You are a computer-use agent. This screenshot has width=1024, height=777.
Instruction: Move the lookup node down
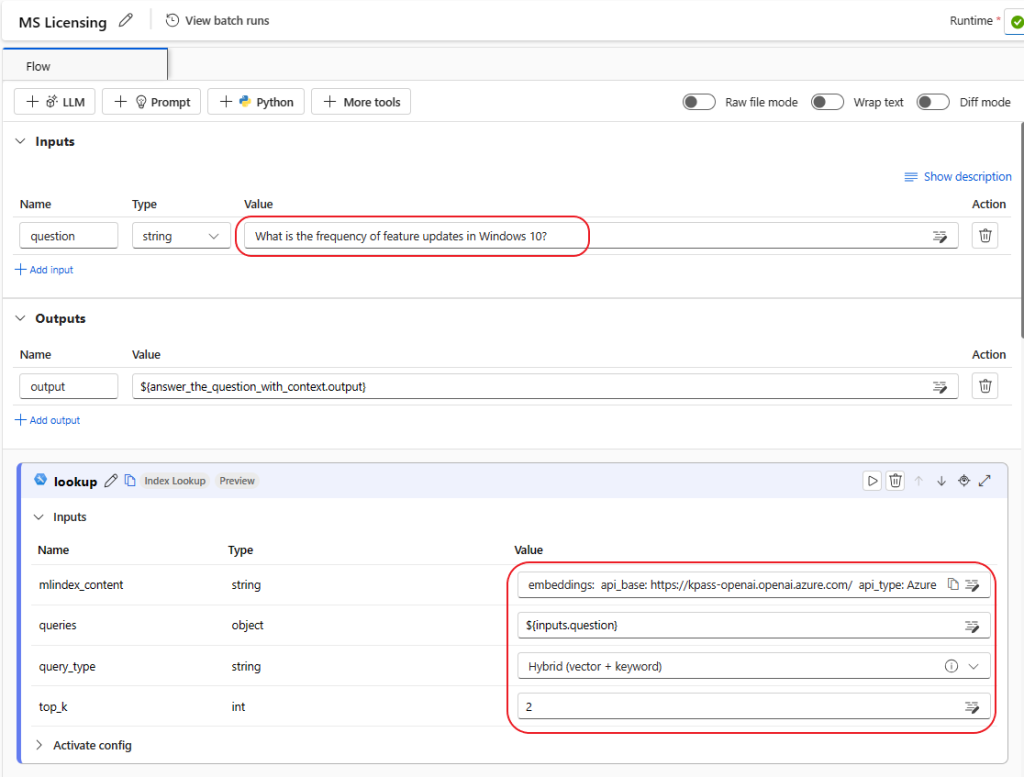click(x=941, y=481)
